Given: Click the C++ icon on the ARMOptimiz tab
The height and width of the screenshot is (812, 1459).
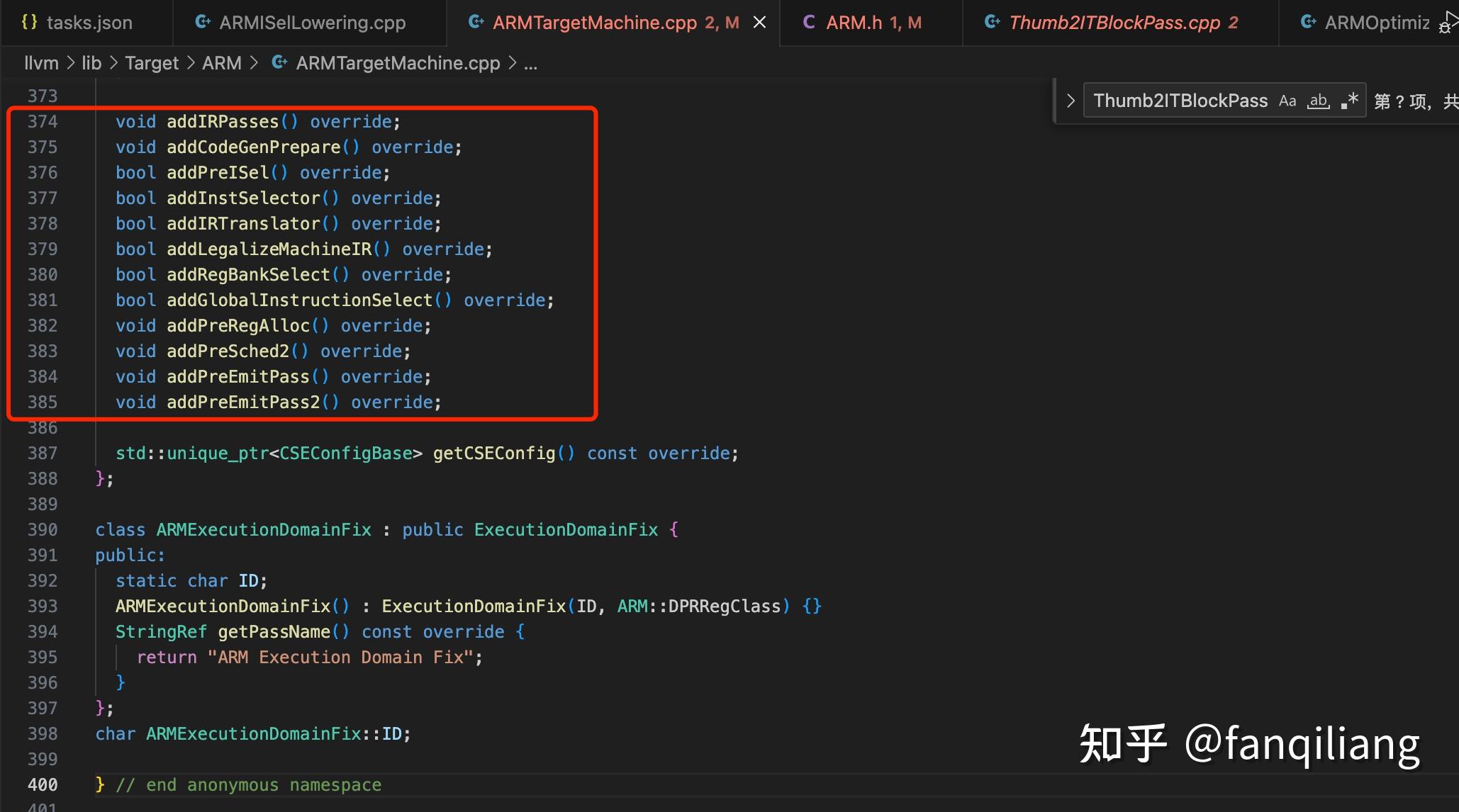Looking at the screenshot, I should [x=1309, y=23].
